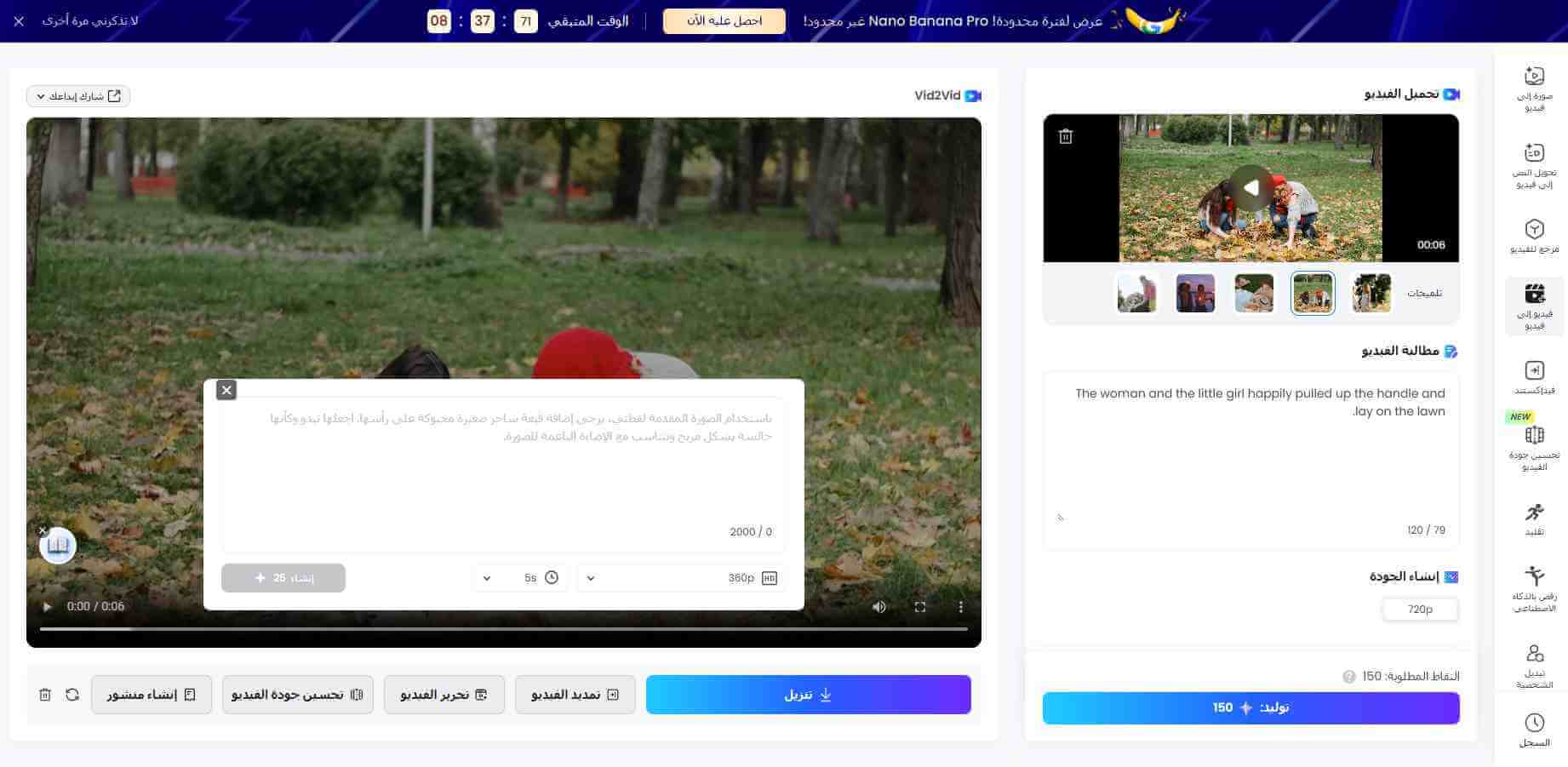Open the 5s duration dropdown
This screenshot has height=767, width=1568.
[x=519, y=577]
